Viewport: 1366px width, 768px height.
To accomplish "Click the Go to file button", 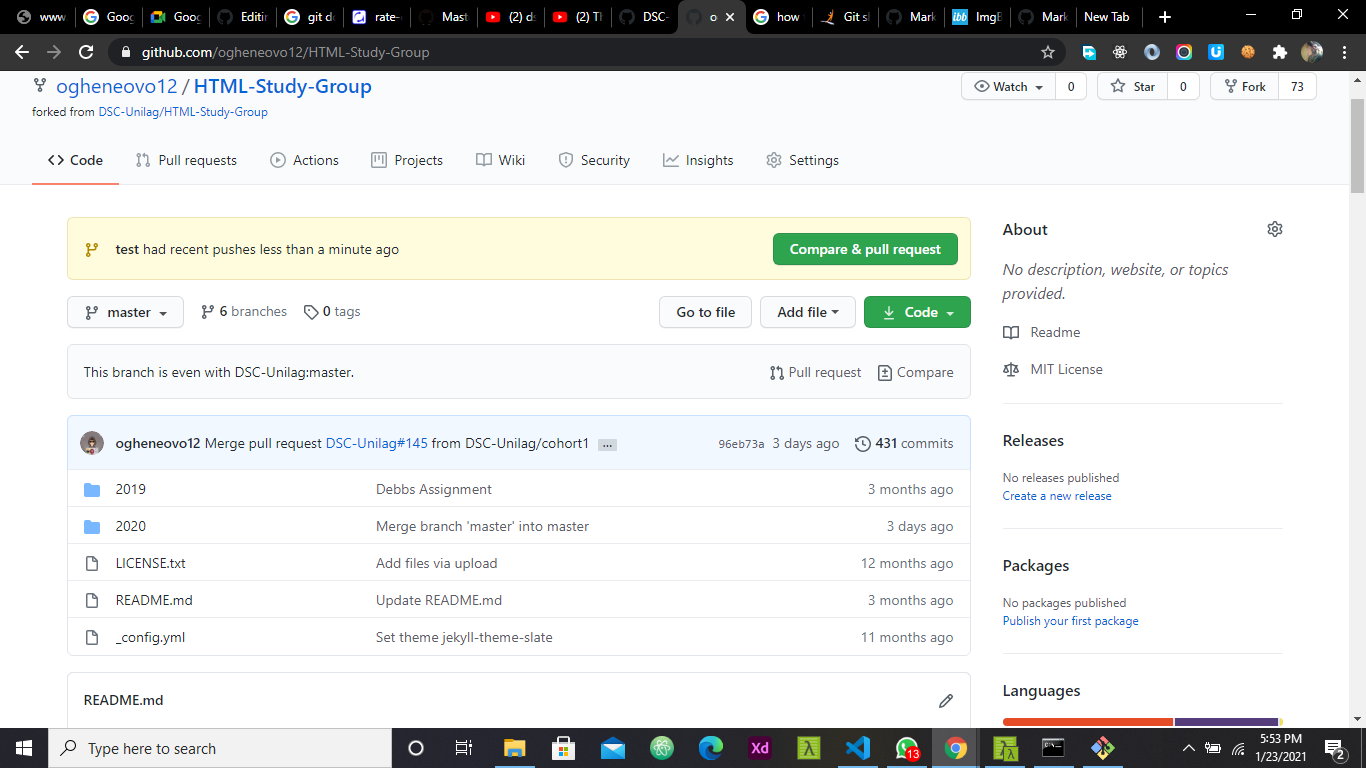I will coord(705,312).
